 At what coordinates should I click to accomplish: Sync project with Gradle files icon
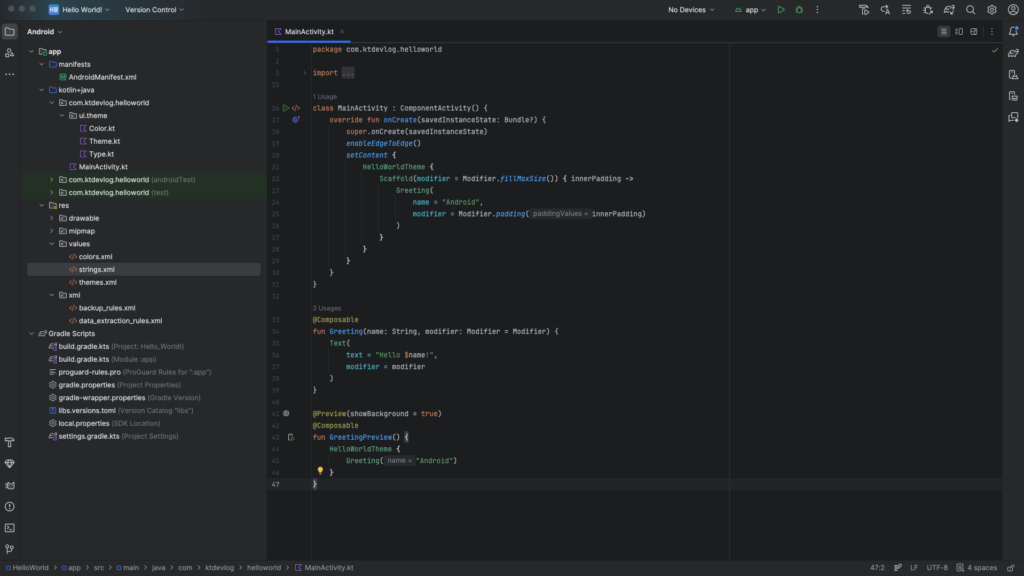click(949, 10)
